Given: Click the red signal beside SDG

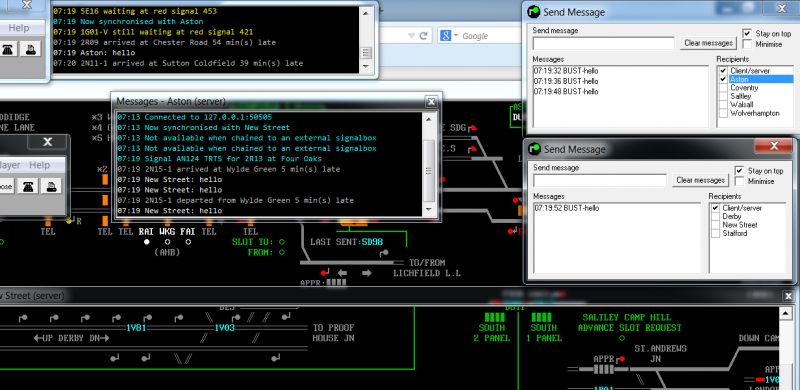Looking at the screenshot, I should (x=473, y=128).
